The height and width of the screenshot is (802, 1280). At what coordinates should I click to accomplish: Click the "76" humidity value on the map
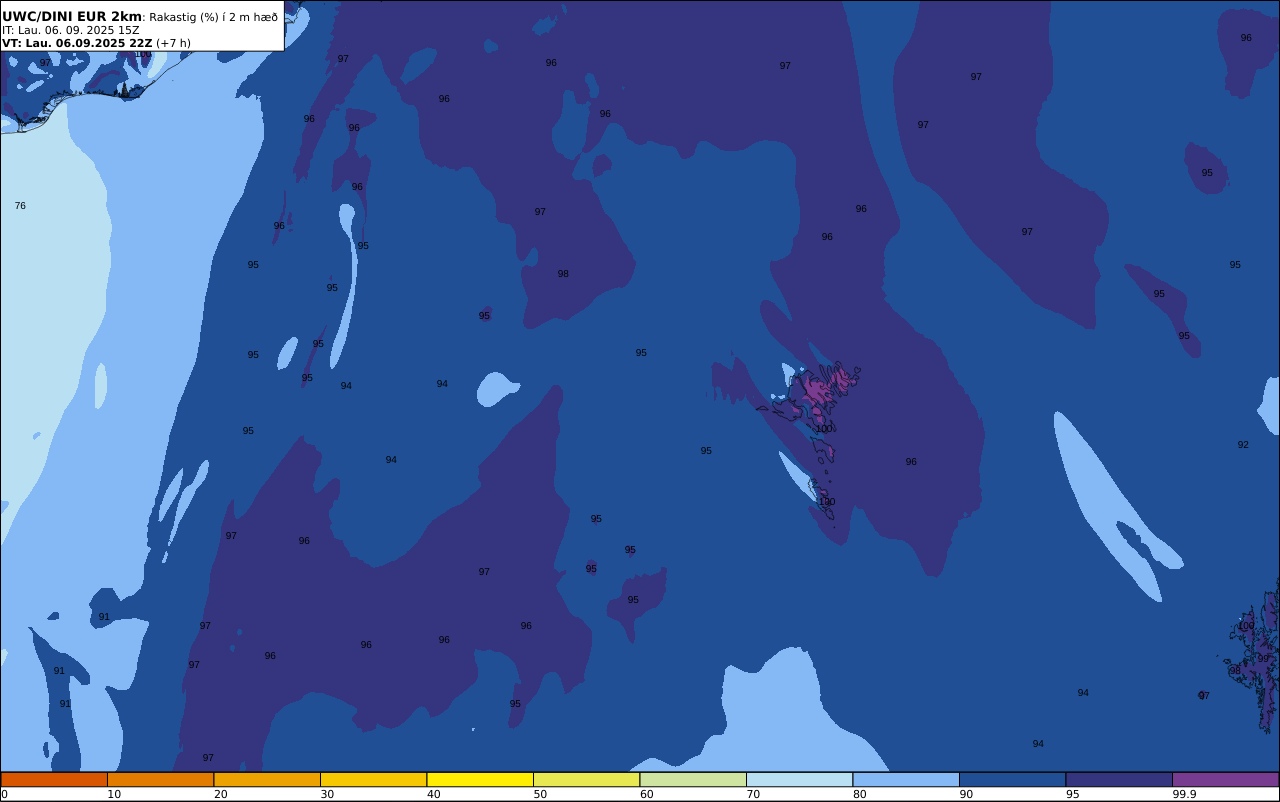point(20,206)
